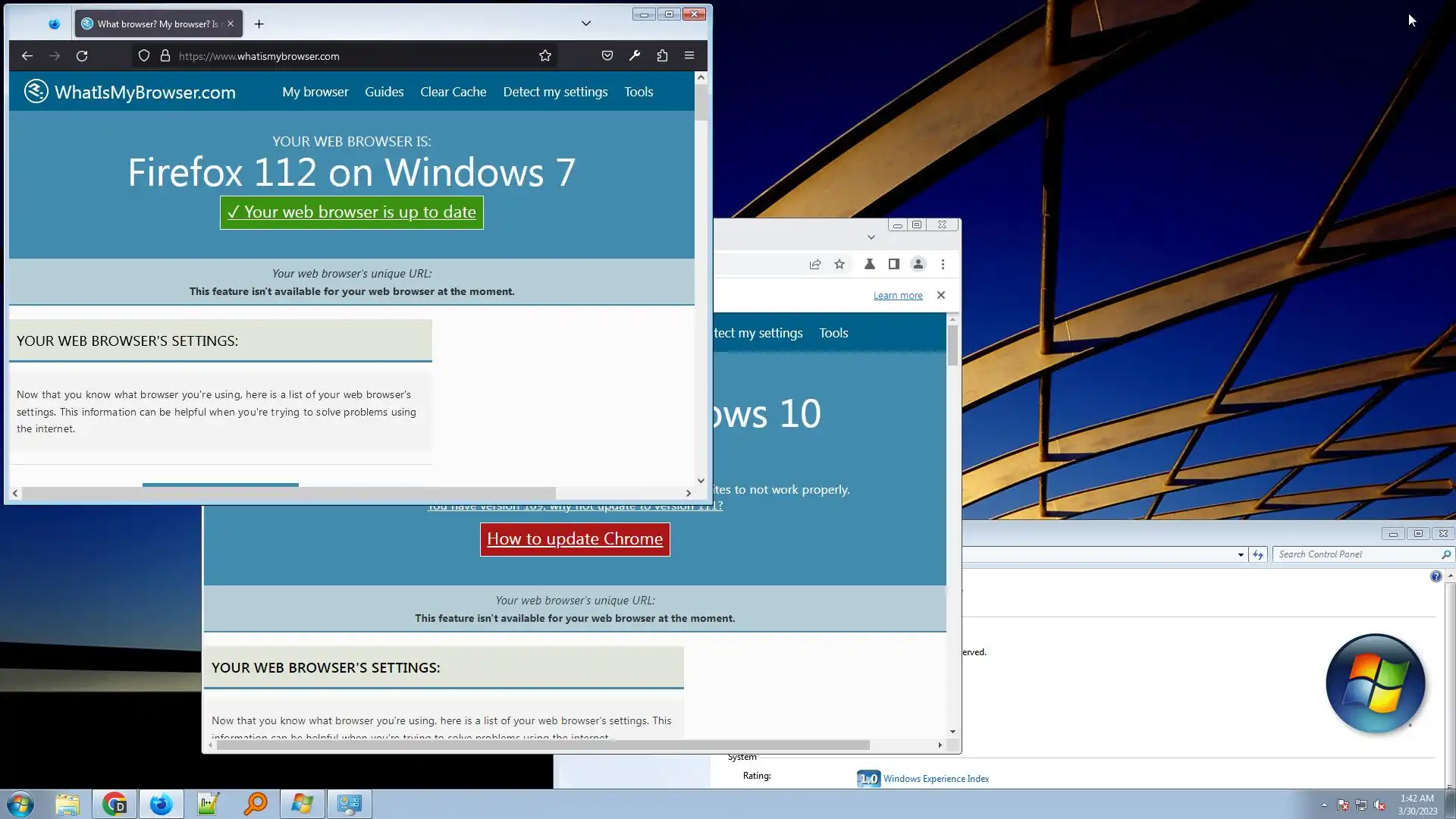Click How to update Chrome button

[574, 539]
